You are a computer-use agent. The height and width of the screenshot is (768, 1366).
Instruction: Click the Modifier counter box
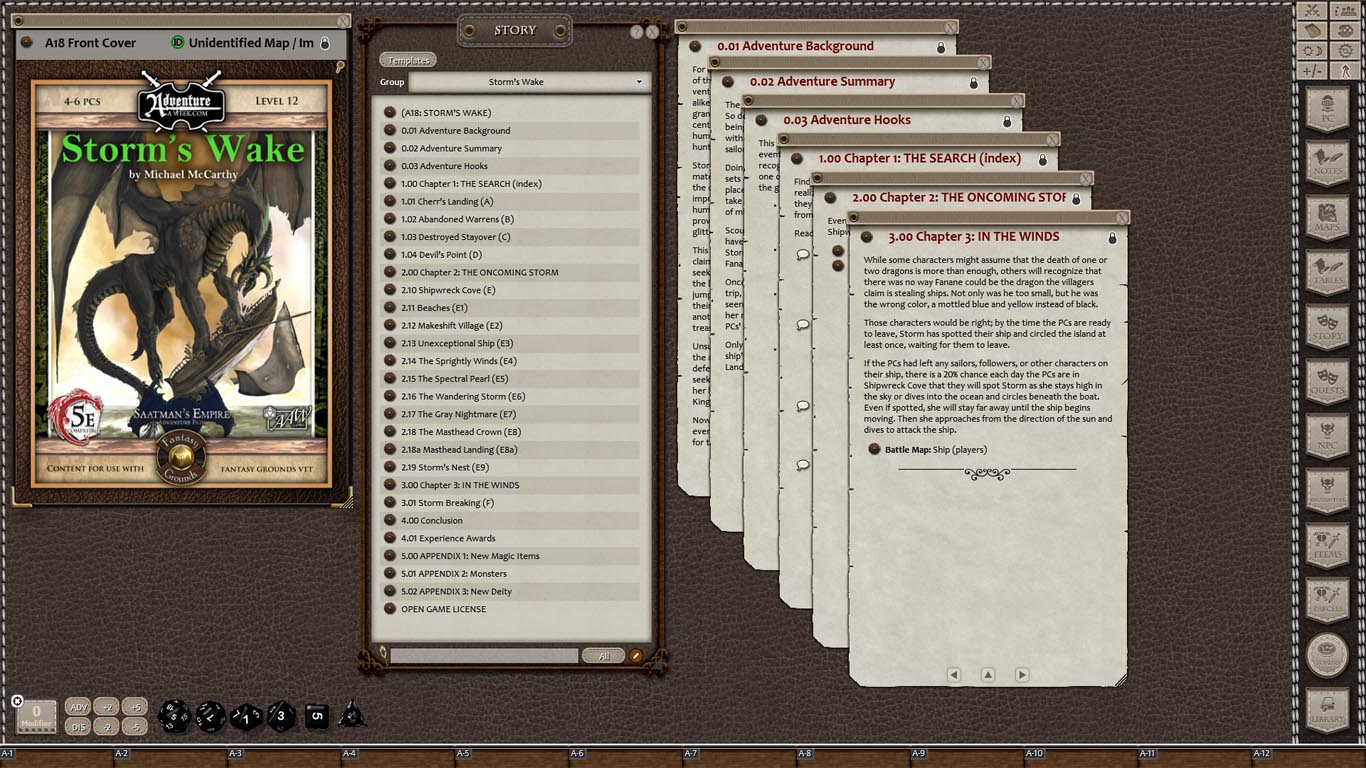tap(36, 714)
